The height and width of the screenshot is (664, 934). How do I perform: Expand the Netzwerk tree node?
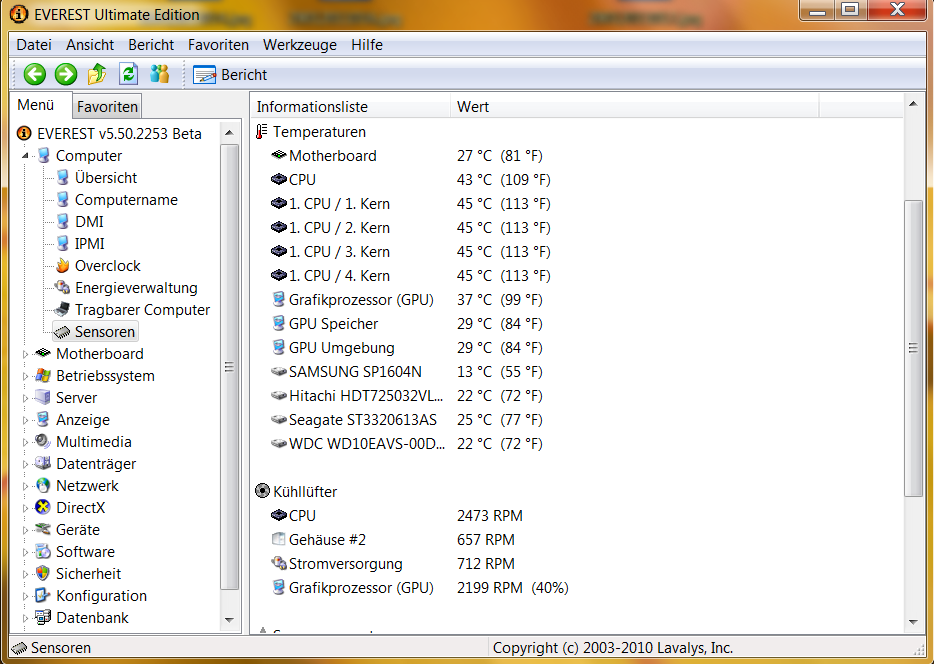click(x=25, y=487)
